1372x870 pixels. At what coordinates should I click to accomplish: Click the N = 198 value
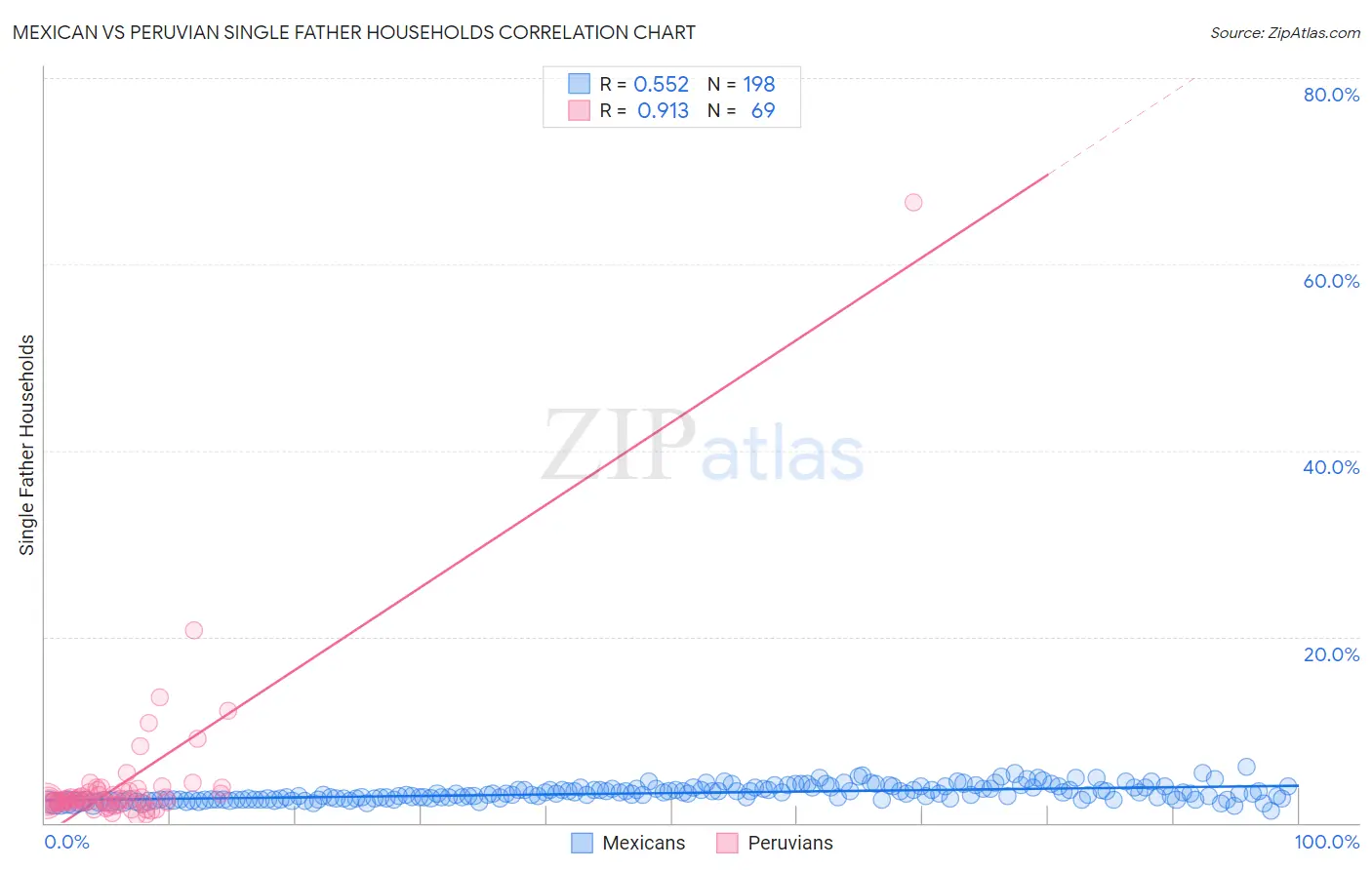coord(758,84)
